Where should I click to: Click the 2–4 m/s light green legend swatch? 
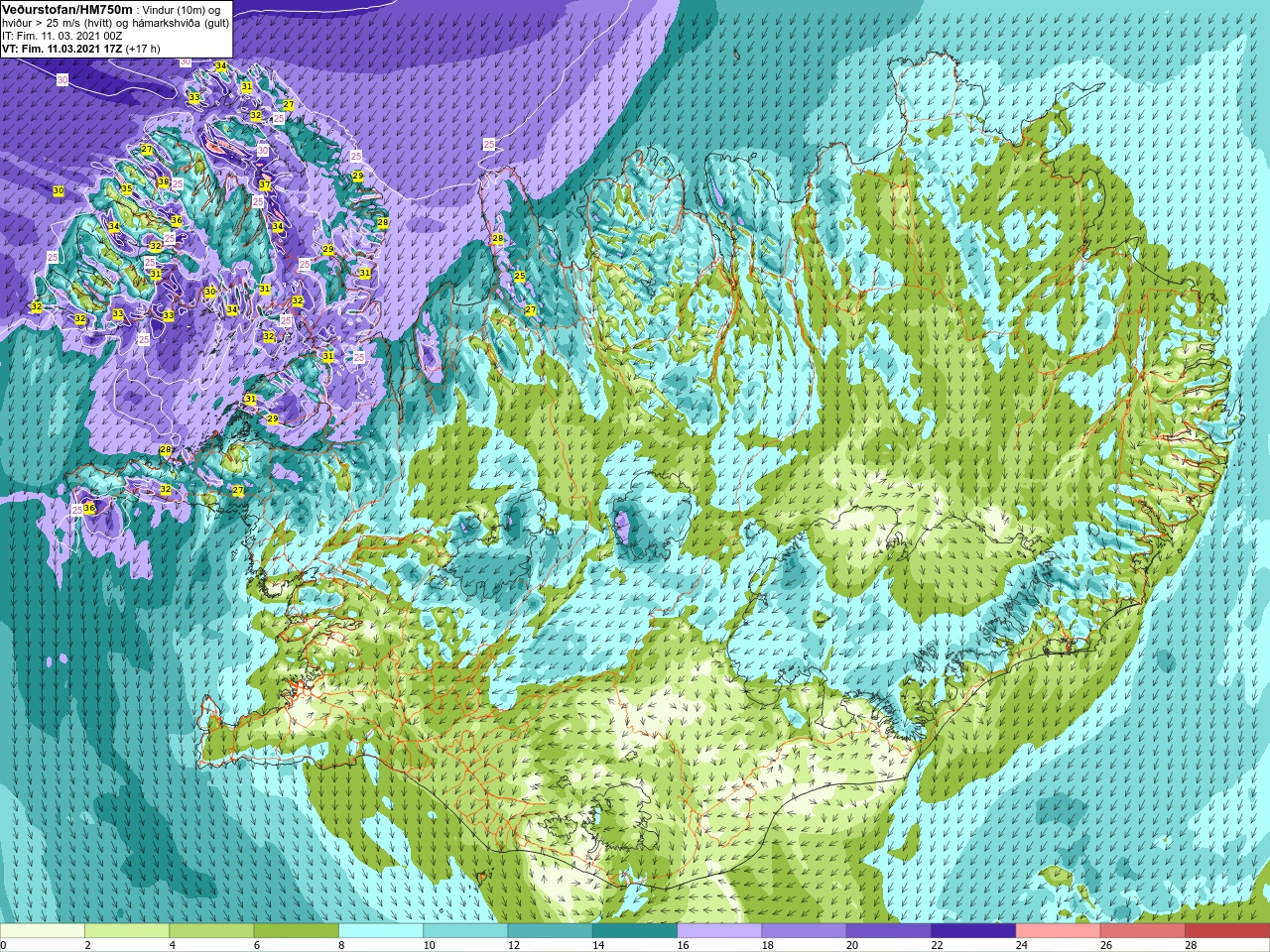127,931
